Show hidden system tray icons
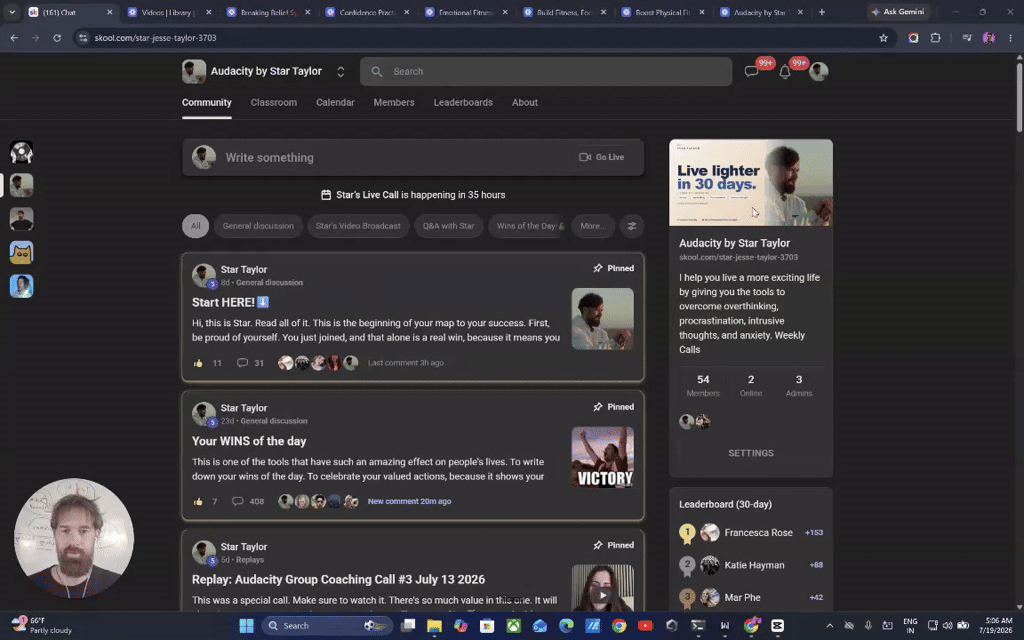1024x640 pixels. point(829,626)
